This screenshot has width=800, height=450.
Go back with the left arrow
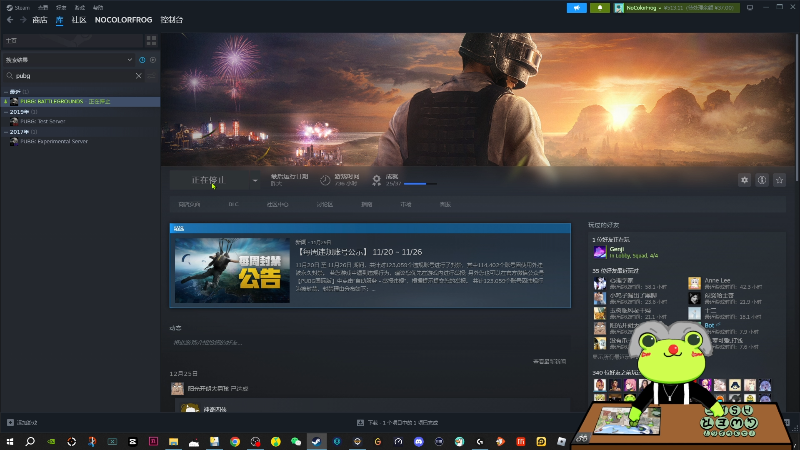tap(10, 20)
